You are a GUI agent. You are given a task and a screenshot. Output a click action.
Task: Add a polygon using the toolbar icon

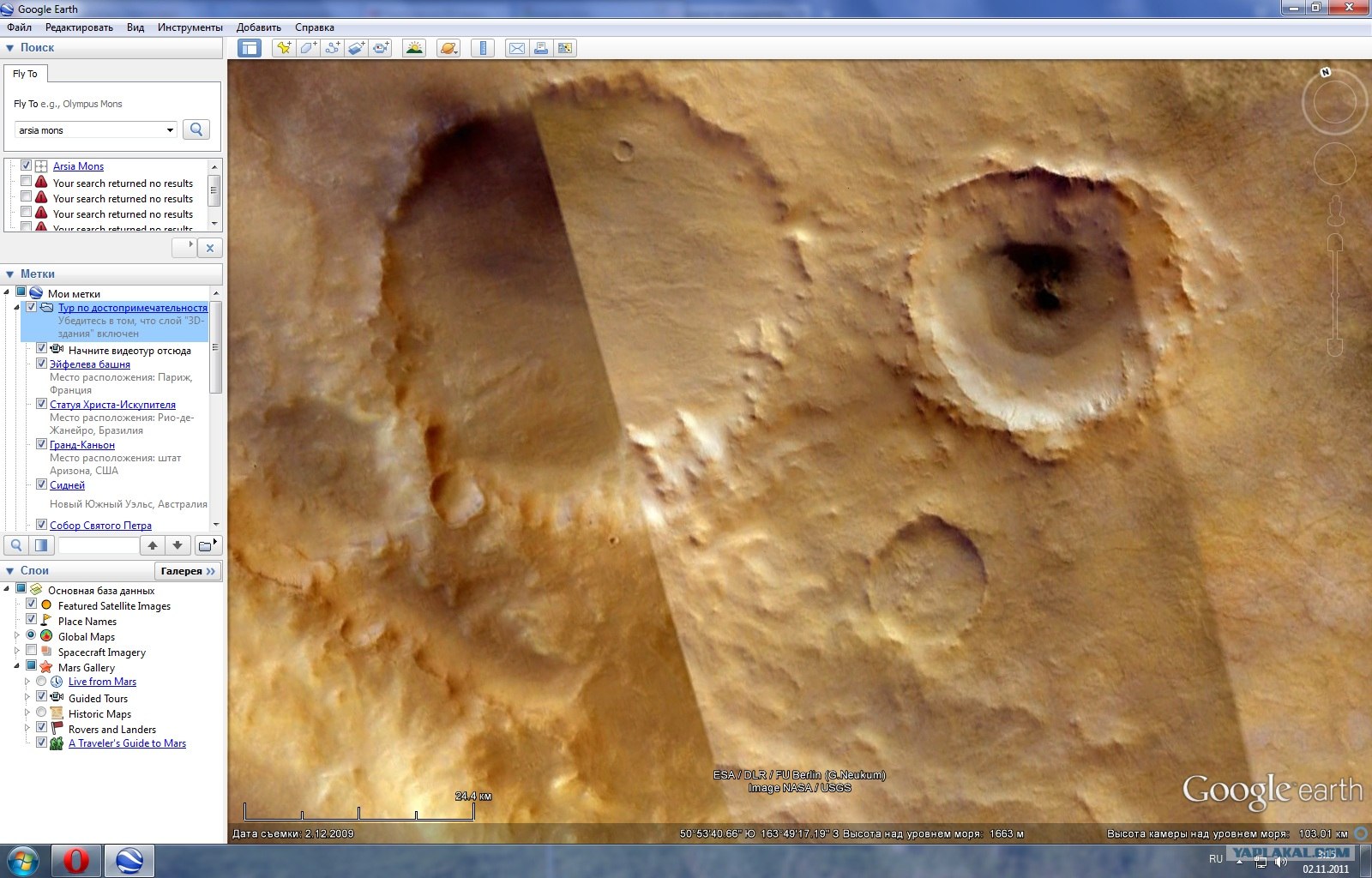[x=308, y=48]
